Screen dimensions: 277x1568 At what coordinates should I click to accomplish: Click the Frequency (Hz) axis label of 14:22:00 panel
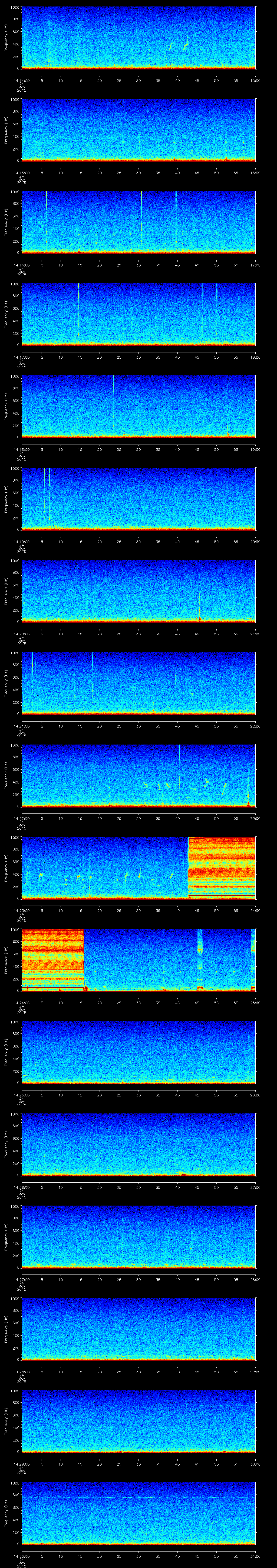[6, 775]
